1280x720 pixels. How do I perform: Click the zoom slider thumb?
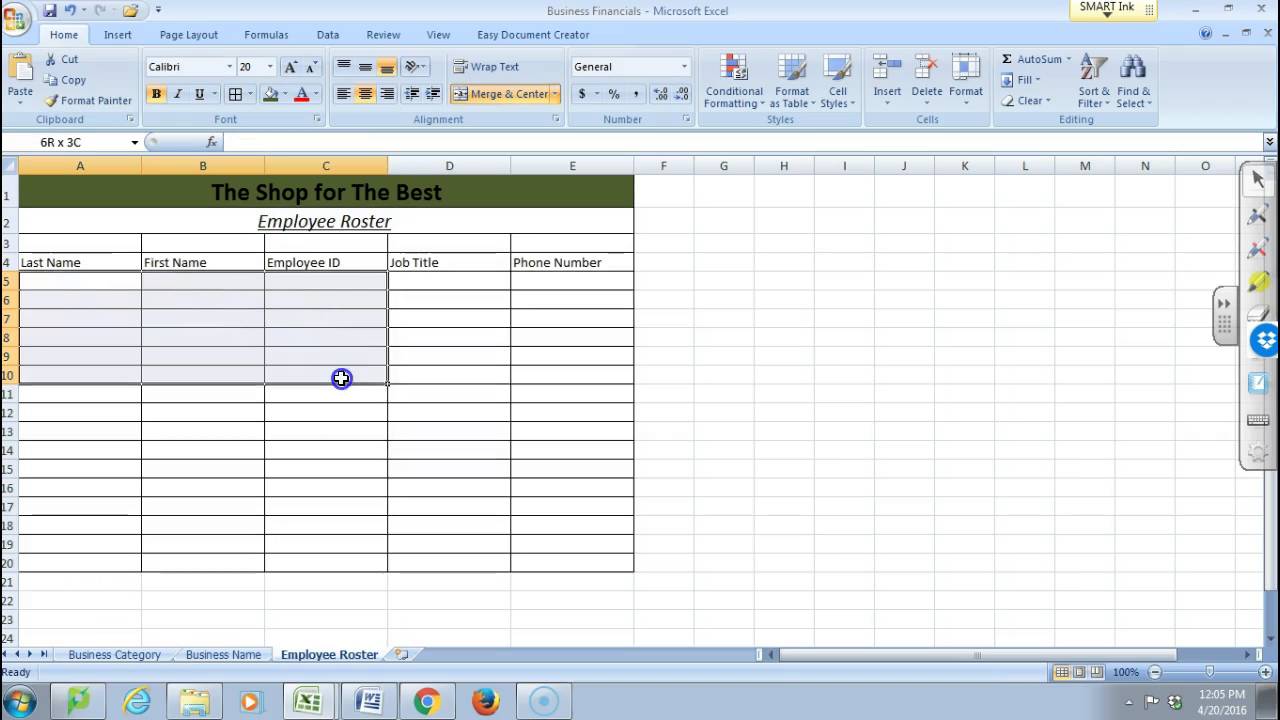coord(1210,672)
